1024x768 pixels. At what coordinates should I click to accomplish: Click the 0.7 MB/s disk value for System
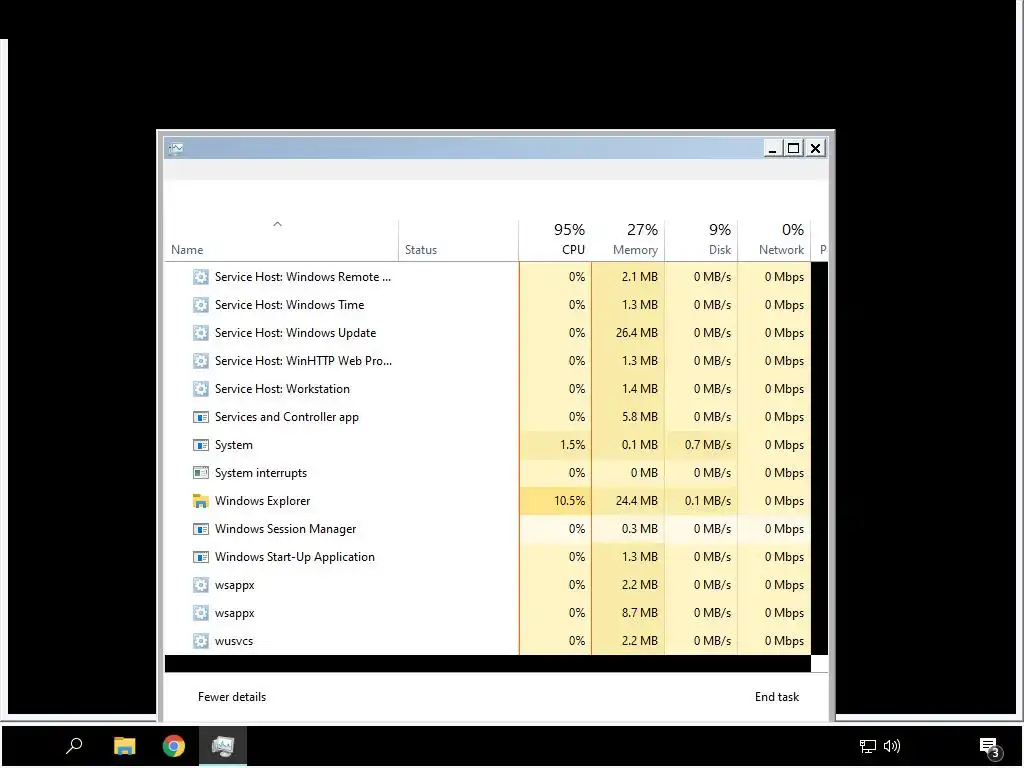[x=708, y=445]
